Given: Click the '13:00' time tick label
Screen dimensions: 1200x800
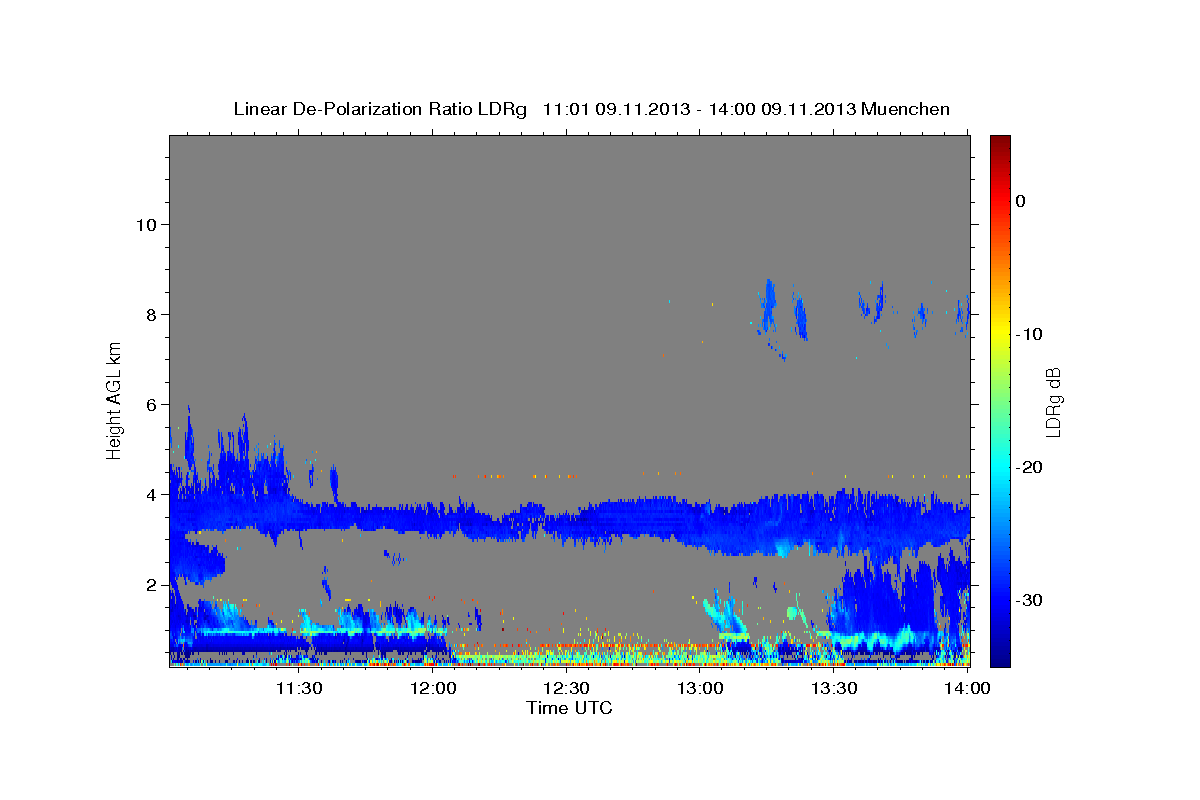Looking at the screenshot, I should (700, 688).
